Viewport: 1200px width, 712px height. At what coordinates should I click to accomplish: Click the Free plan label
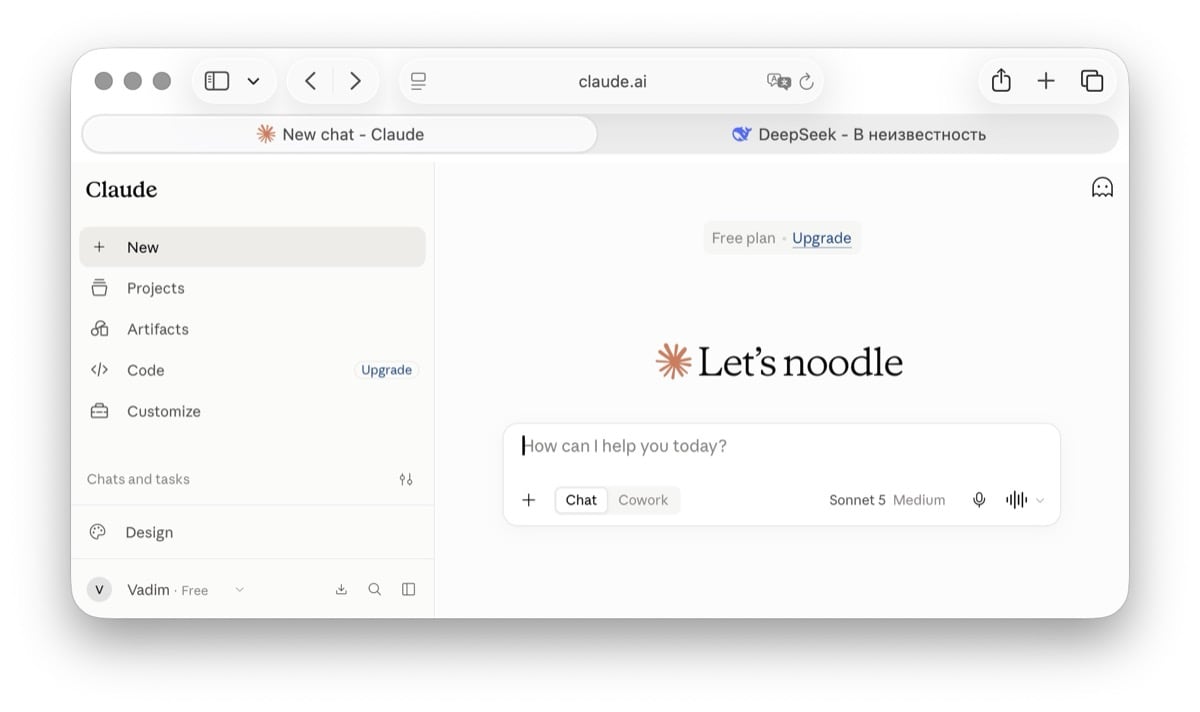pos(743,238)
